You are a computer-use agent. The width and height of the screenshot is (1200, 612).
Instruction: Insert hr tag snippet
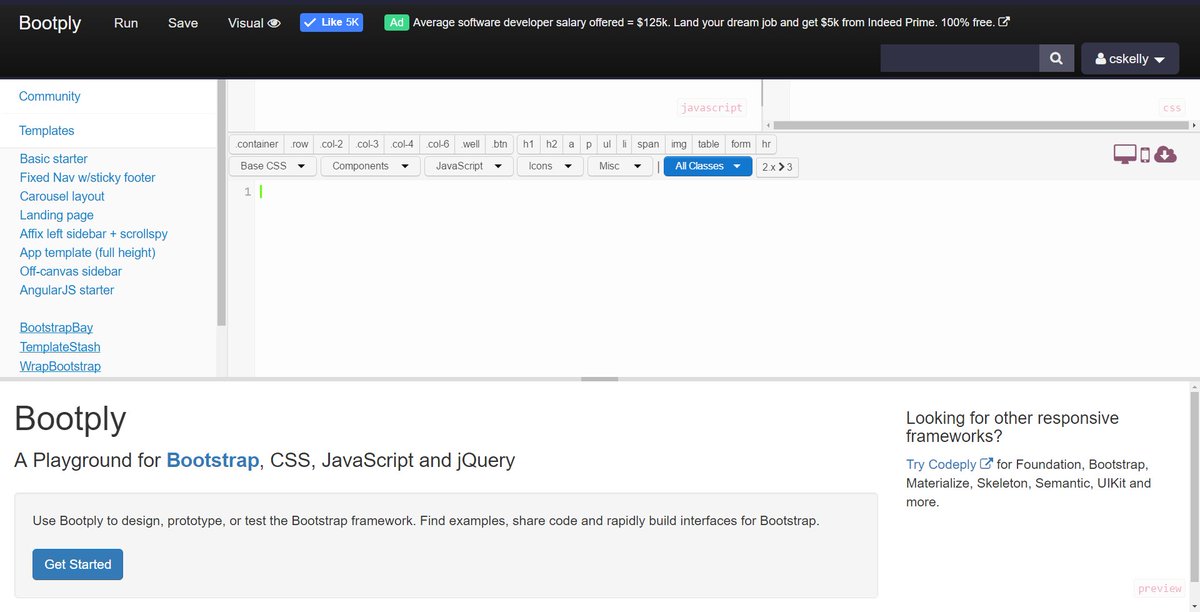[x=766, y=144]
